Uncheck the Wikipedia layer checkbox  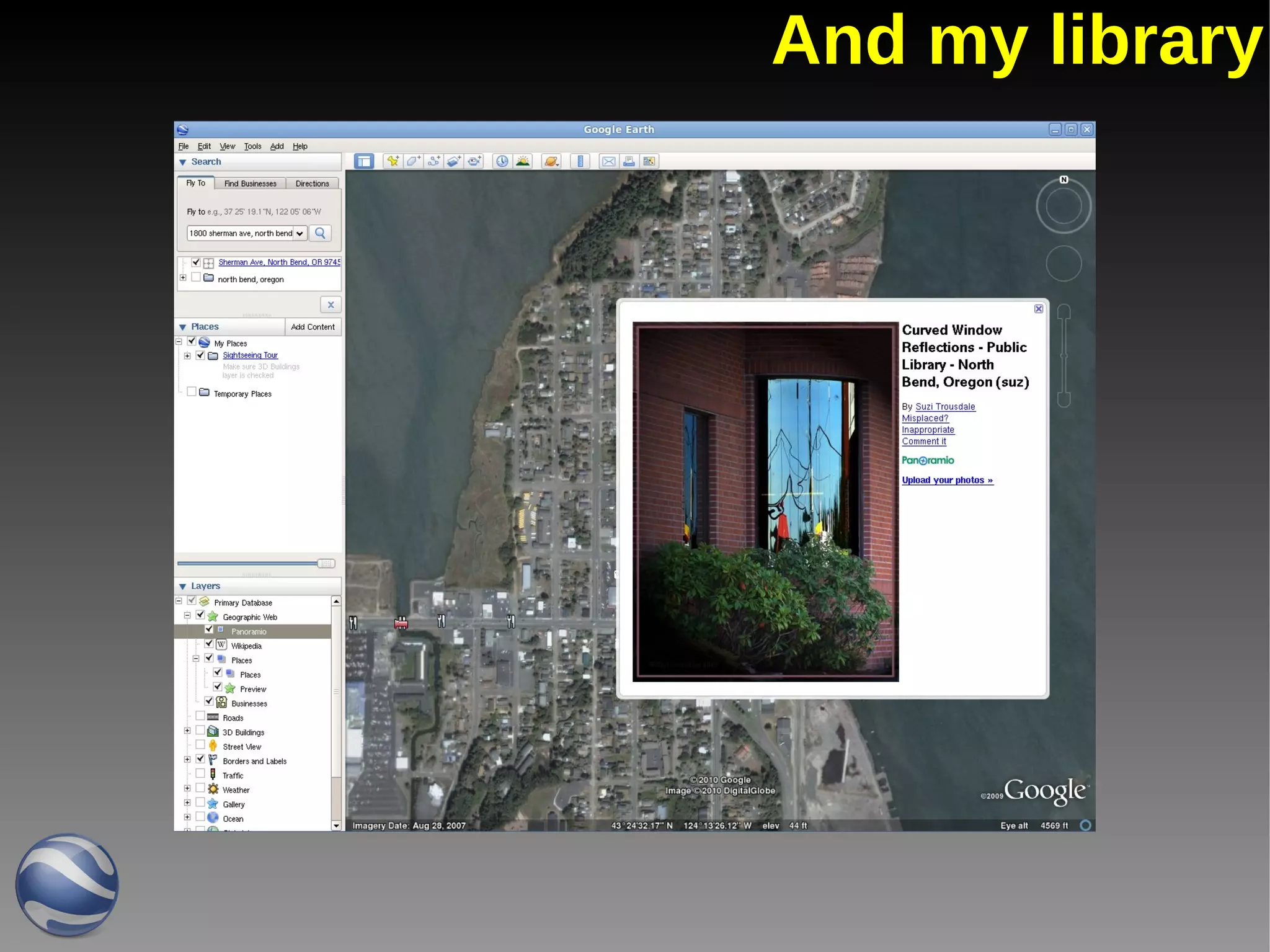209,644
